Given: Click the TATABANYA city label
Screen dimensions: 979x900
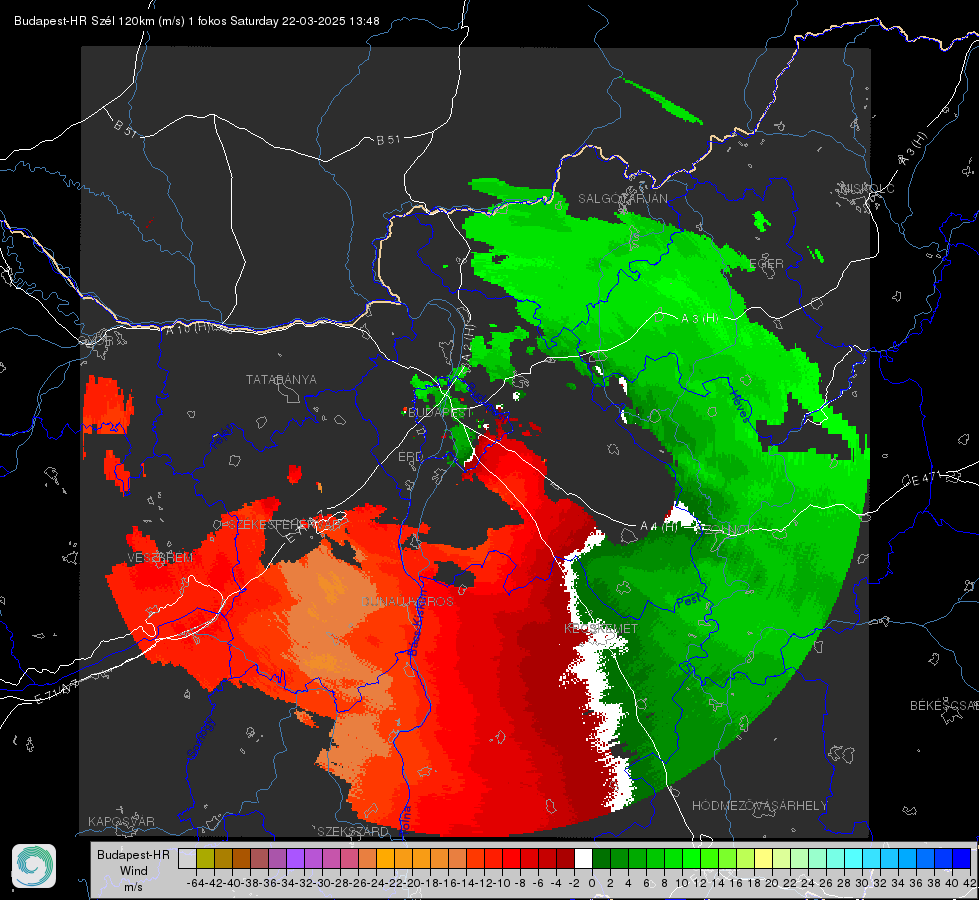Looking at the screenshot, I should pos(281,380).
